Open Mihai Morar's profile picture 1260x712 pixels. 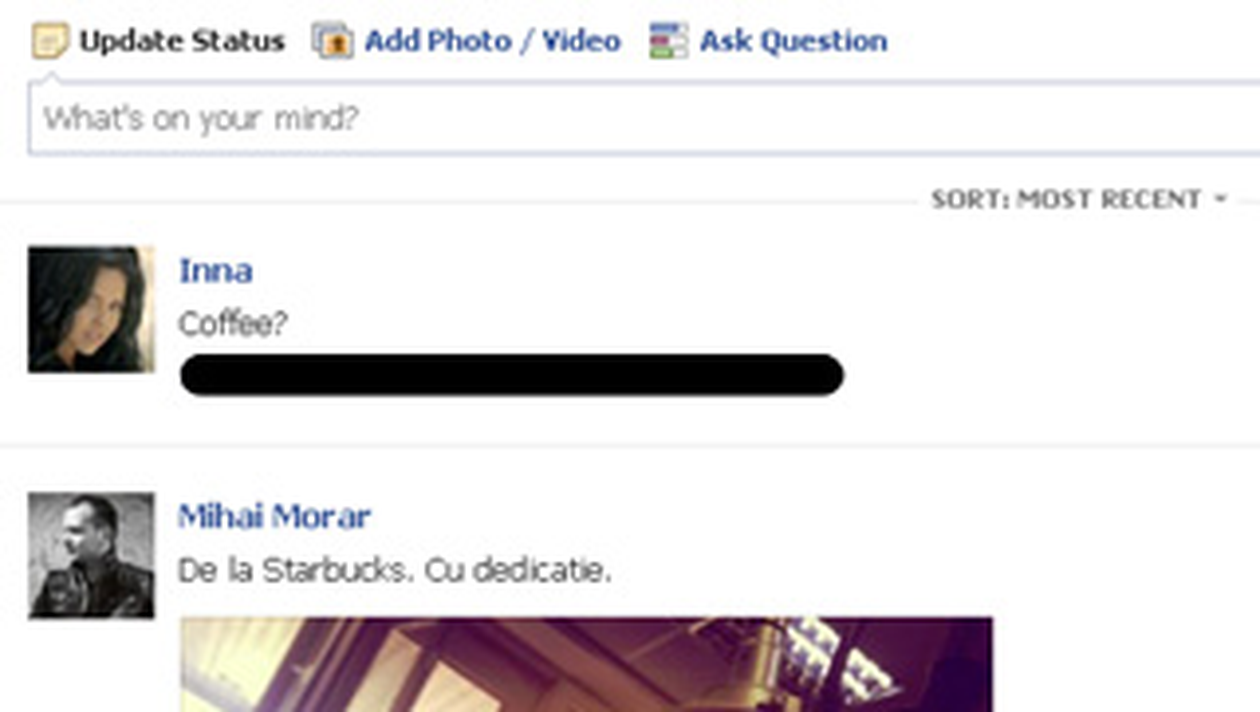tap(91, 555)
